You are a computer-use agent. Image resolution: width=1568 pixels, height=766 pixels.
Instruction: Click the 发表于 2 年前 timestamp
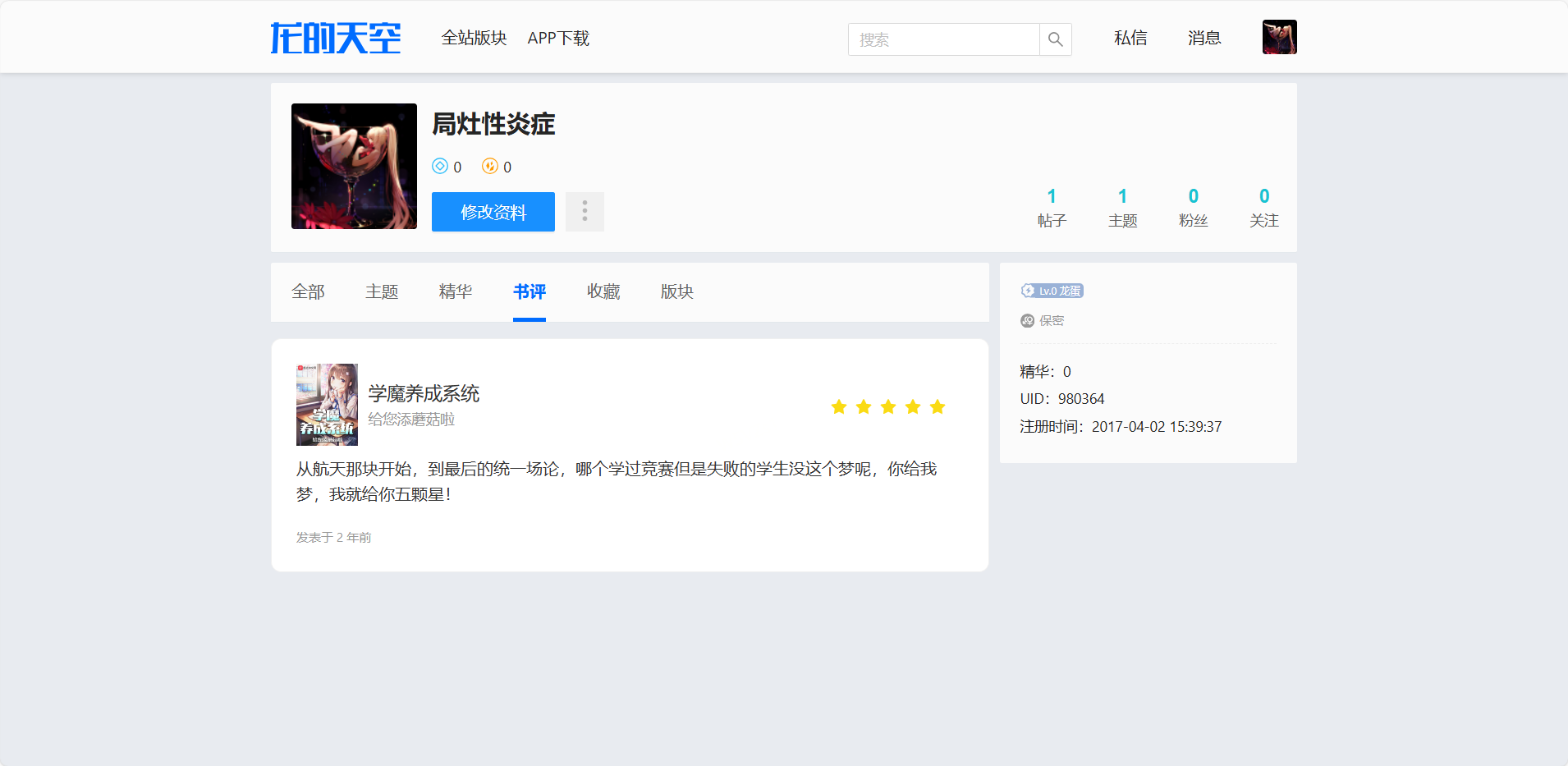[333, 537]
